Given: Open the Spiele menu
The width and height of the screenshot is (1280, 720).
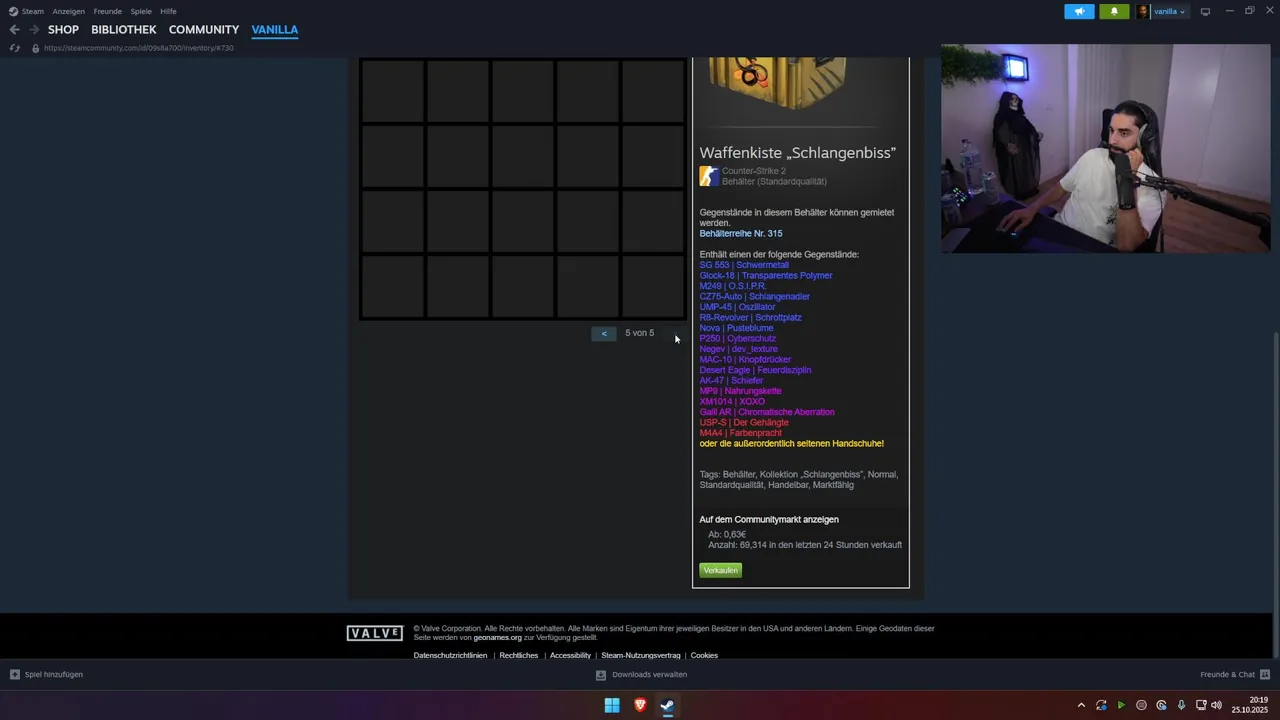Looking at the screenshot, I should pyautogui.click(x=141, y=11).
